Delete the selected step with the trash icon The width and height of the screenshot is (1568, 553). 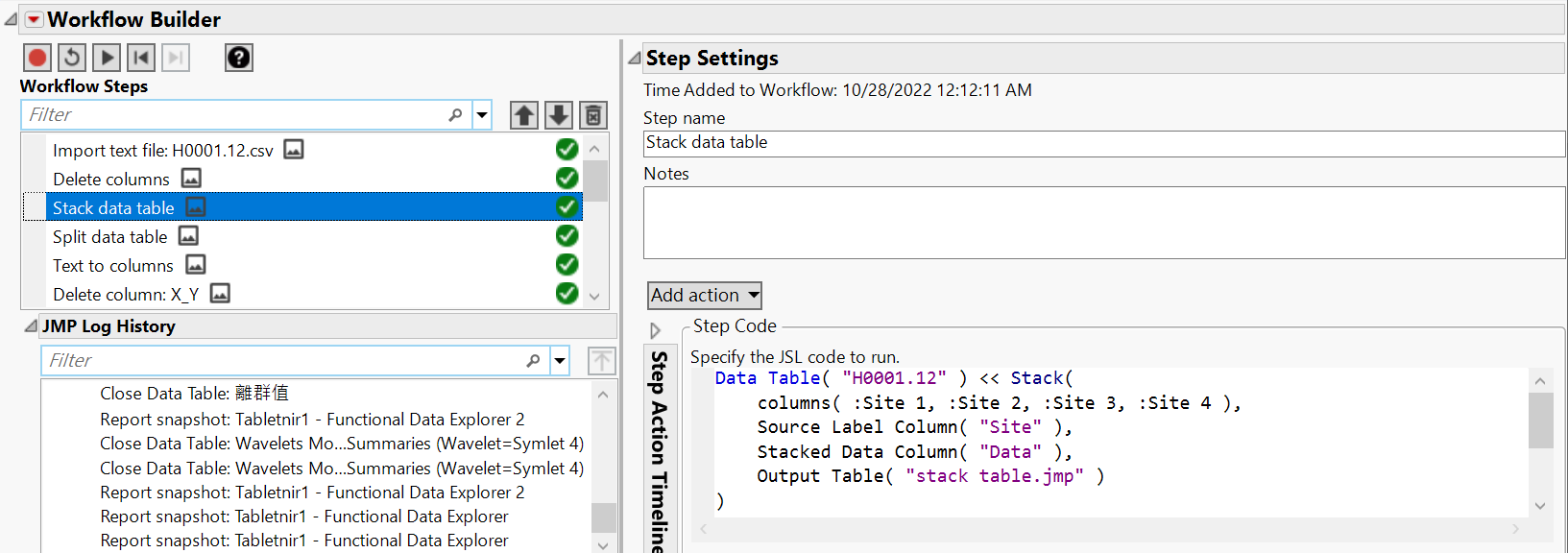(x=593, y=115)
